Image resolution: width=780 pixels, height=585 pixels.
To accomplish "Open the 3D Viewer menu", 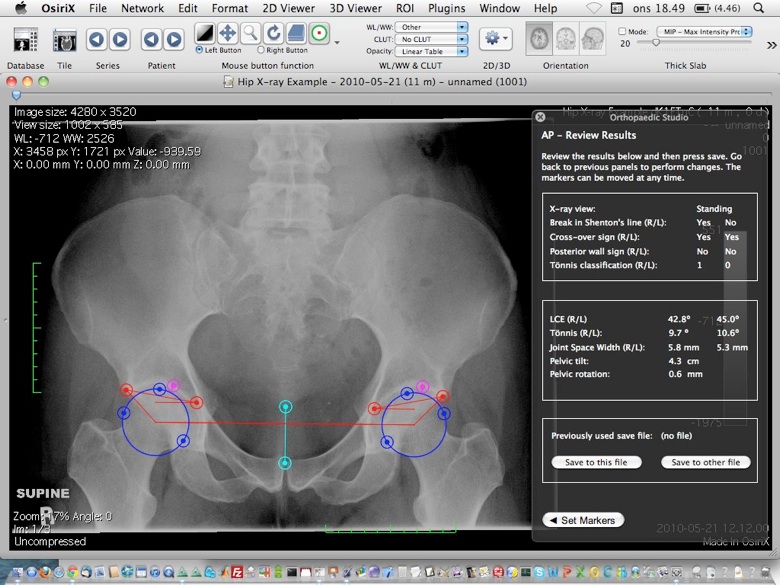I will 356,8.
